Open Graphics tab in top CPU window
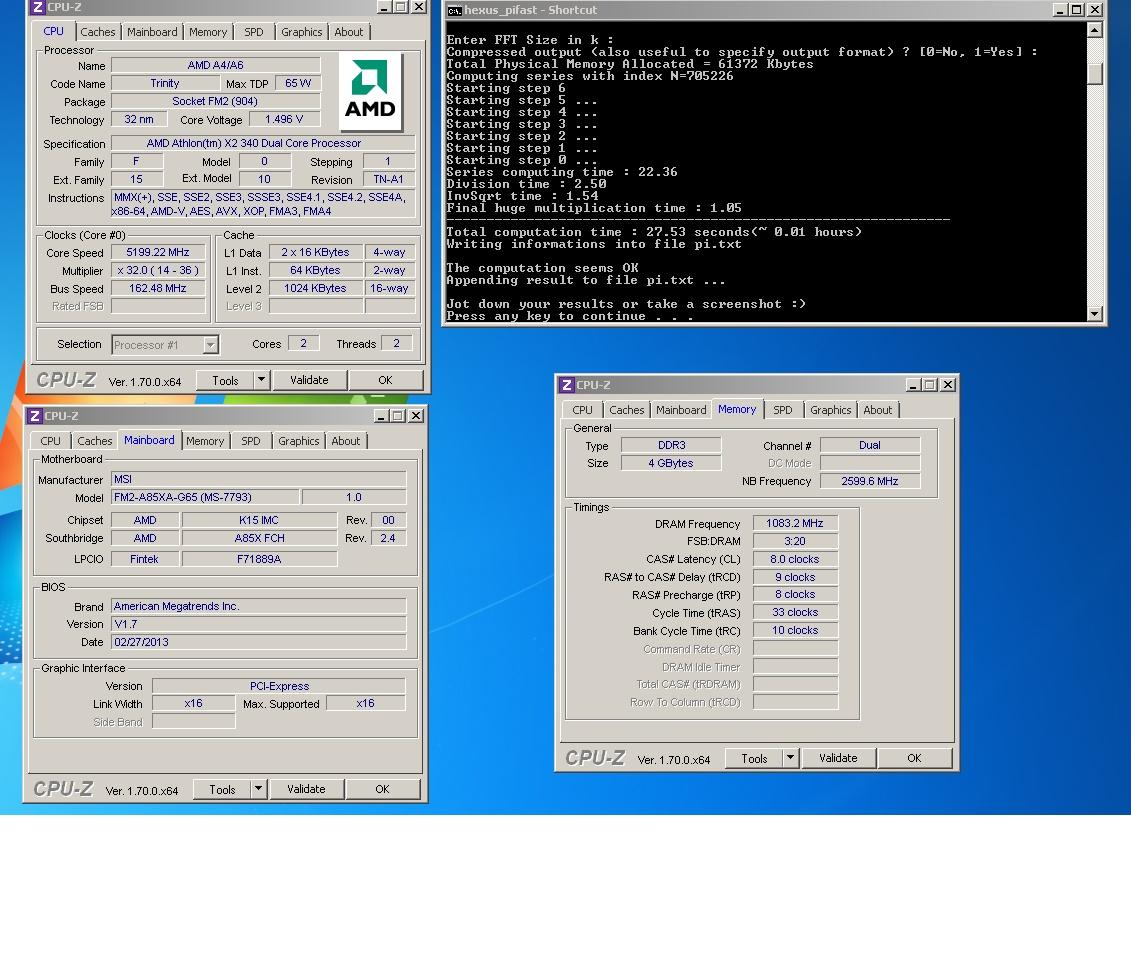This screenshot has height=961, width=1131. (302, 32)
